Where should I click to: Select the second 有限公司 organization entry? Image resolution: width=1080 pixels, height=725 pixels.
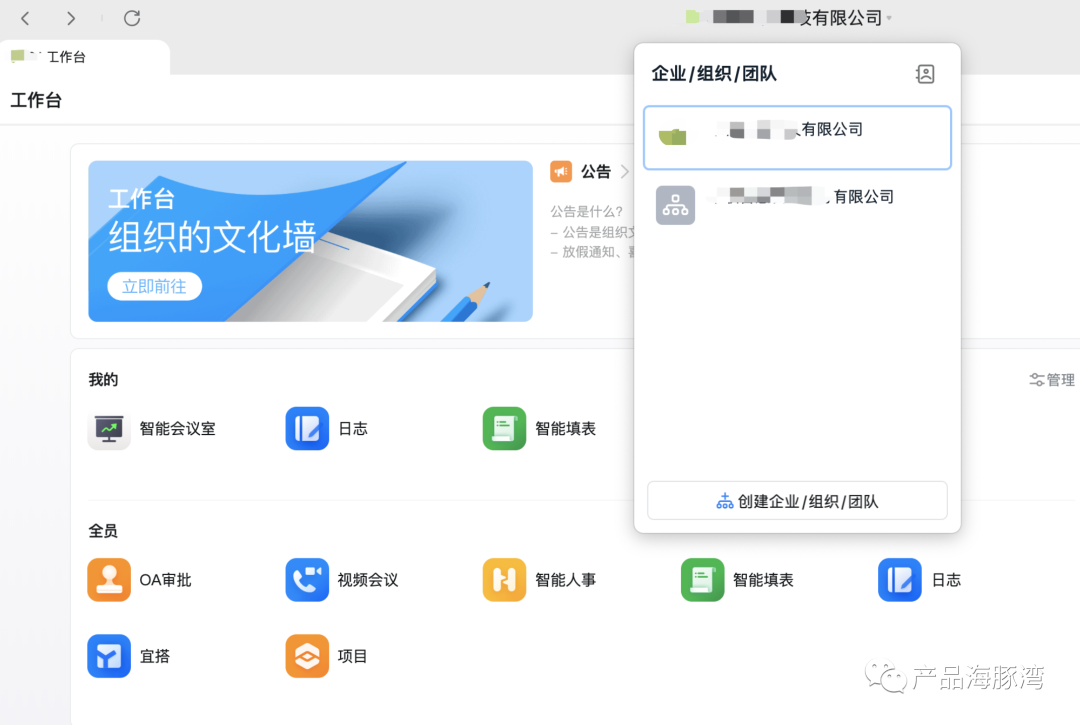coord(797,205)
